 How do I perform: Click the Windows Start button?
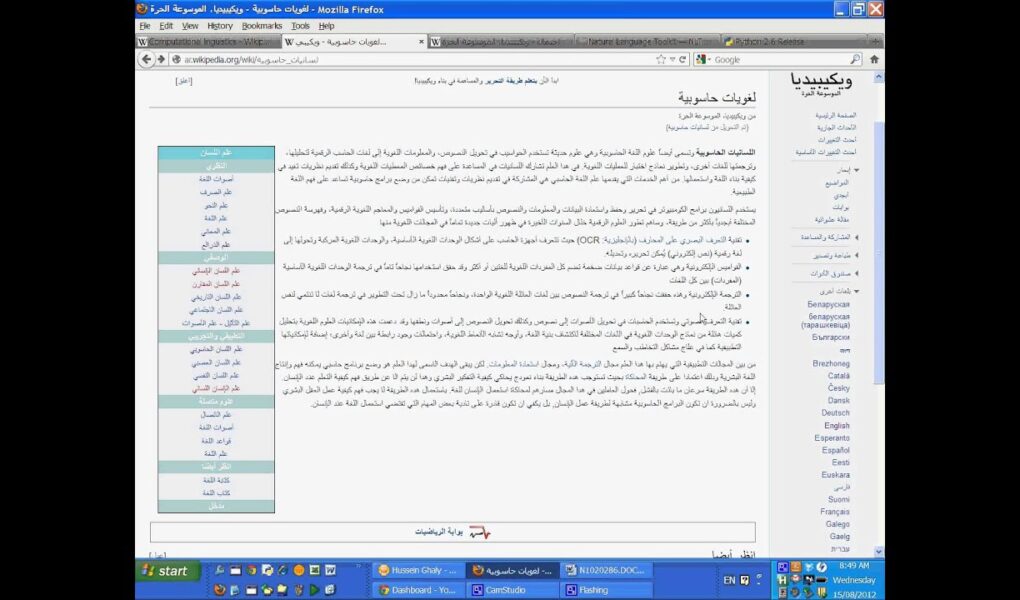click(165, 571)
